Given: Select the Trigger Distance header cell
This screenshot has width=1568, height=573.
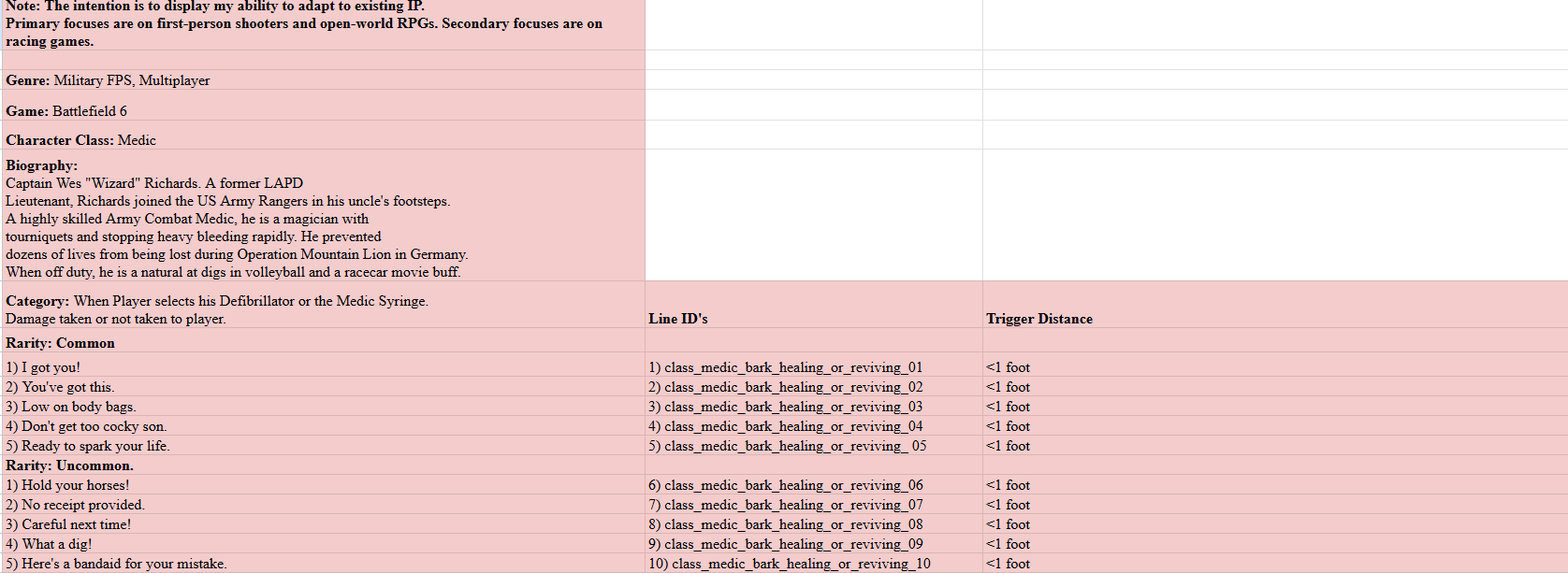Looking at the screenshot, I should point(1275,305).
